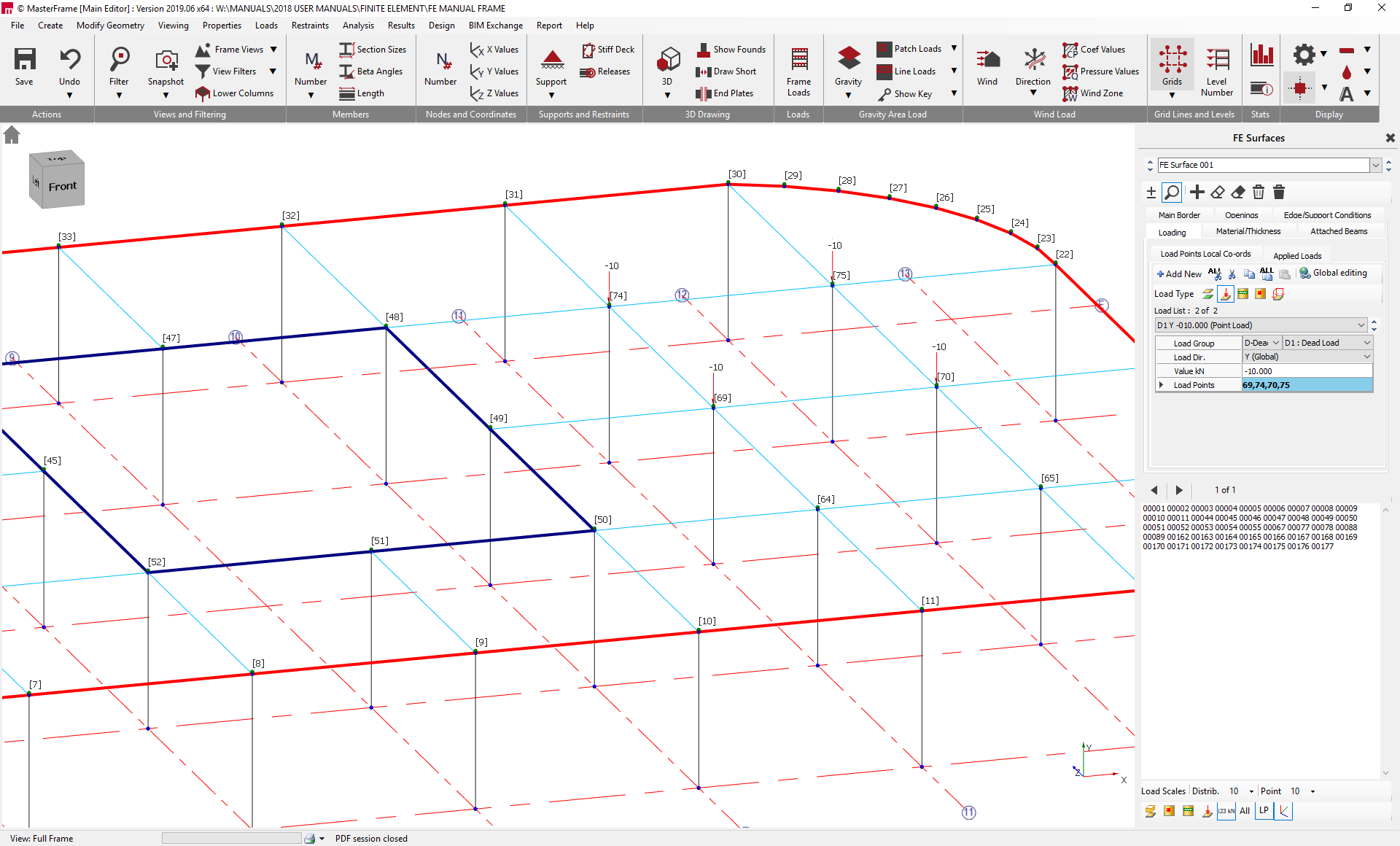This screenshot has height=846, width=1400.
Task: Click the copy icon in Applied Loads toolbar
Action: pos(1249,274)
